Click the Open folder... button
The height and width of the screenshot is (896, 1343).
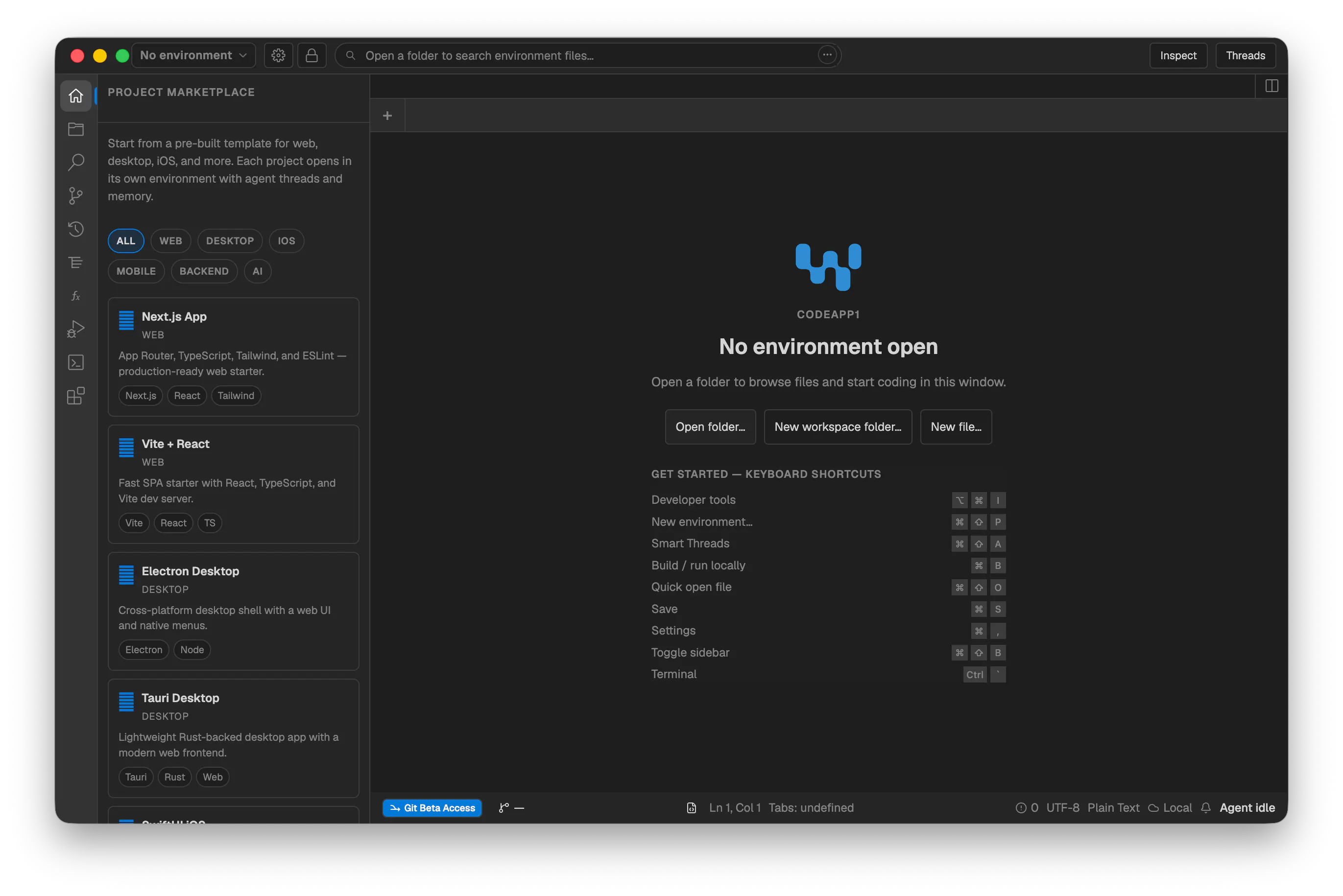tap(710, 427)
